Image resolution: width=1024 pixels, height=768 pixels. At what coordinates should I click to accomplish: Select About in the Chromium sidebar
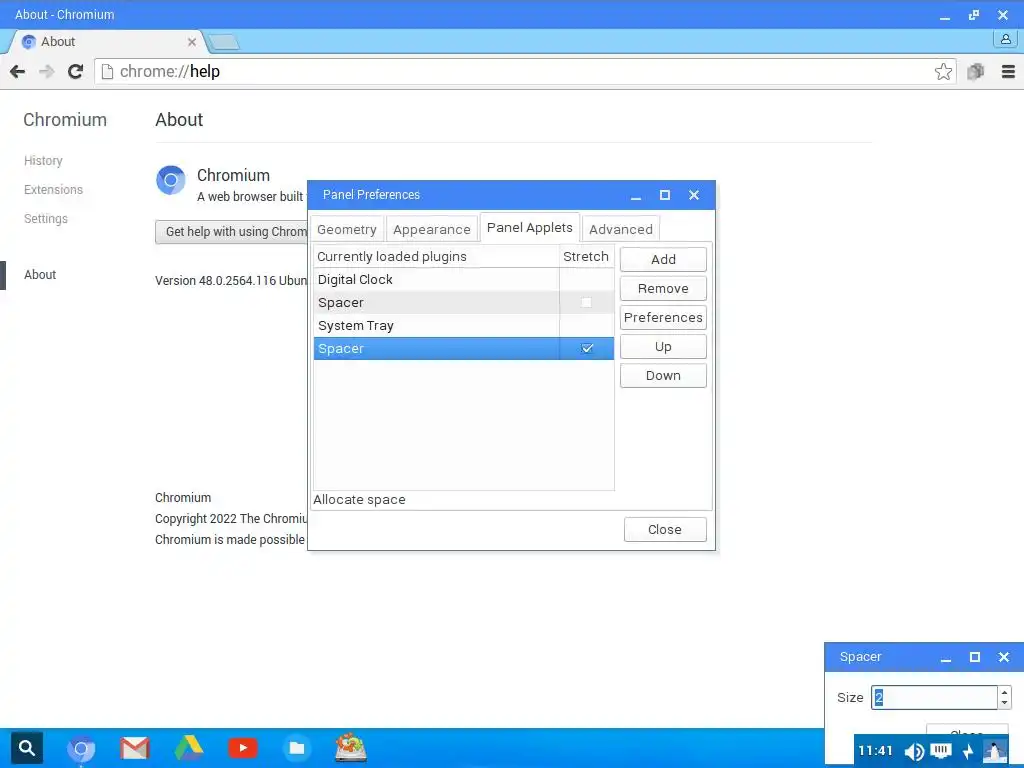[40, 274]
